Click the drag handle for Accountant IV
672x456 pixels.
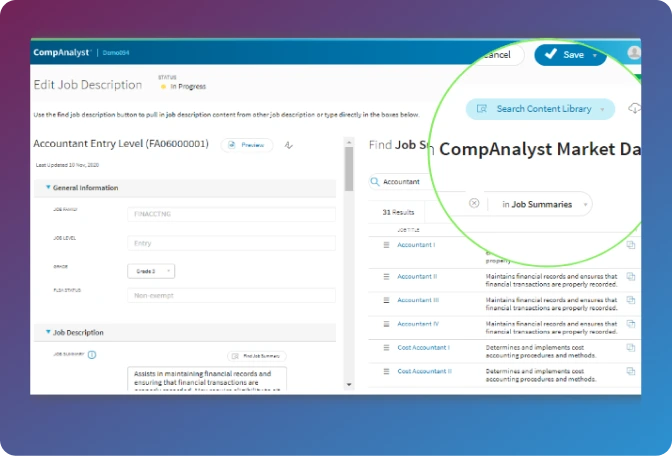[386, 324]
